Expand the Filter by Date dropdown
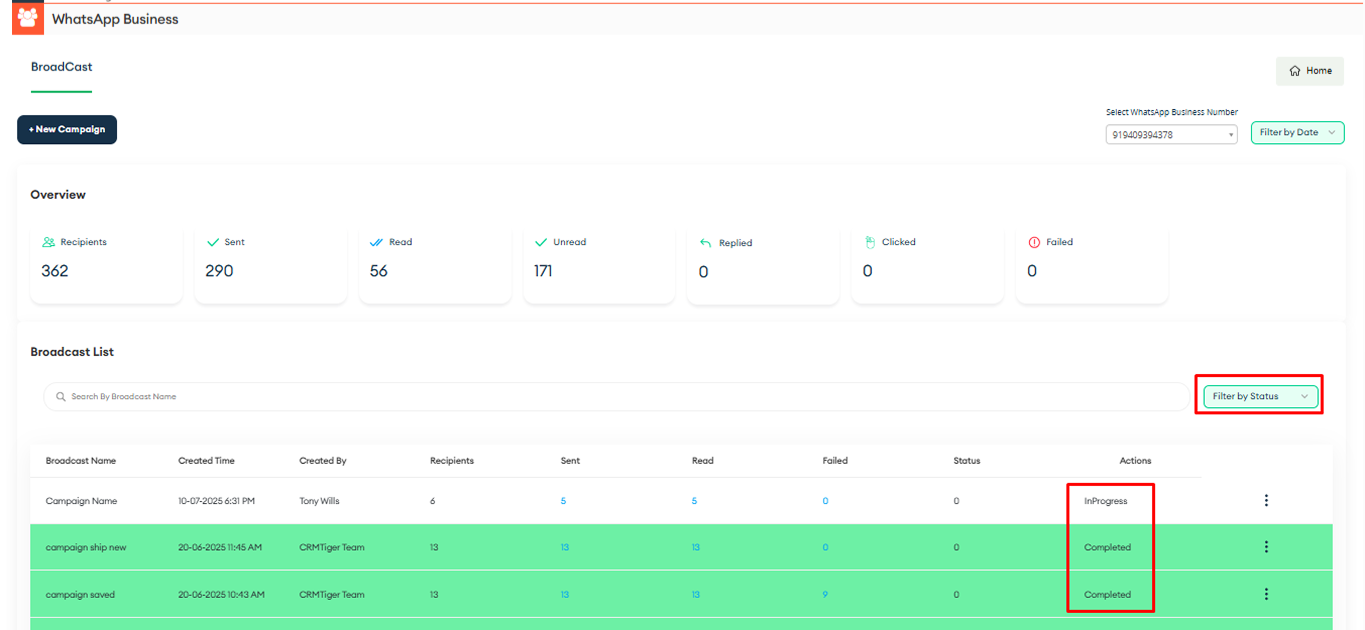 tap(1297, 133)
